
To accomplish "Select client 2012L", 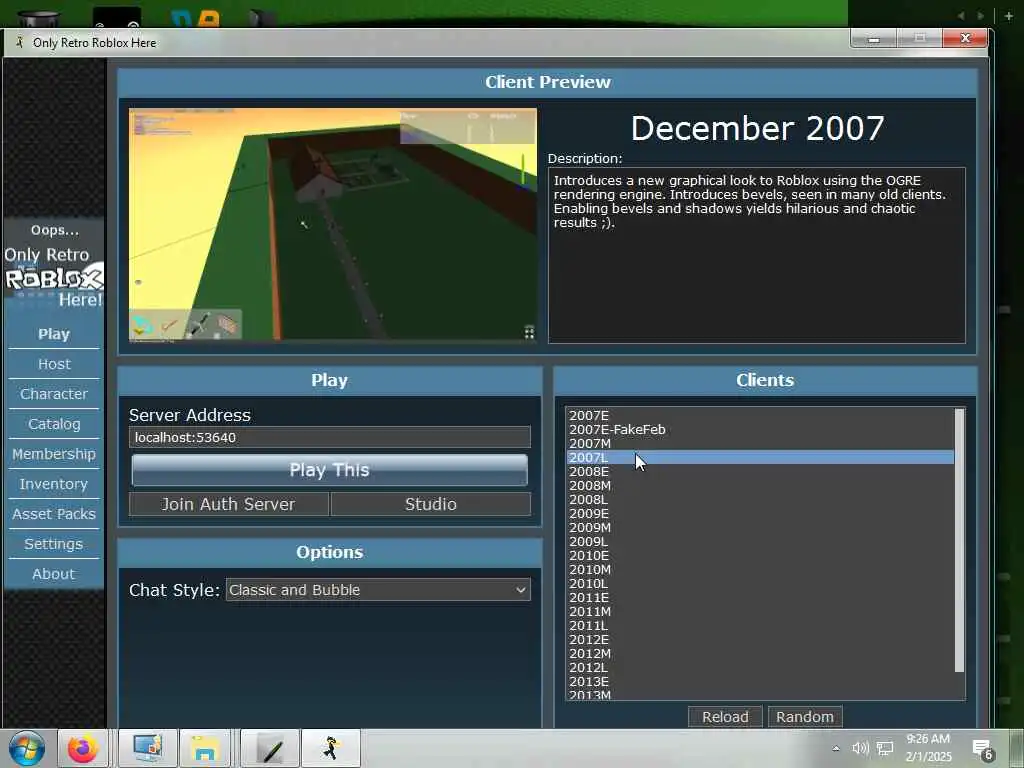I will pos(760,667).
